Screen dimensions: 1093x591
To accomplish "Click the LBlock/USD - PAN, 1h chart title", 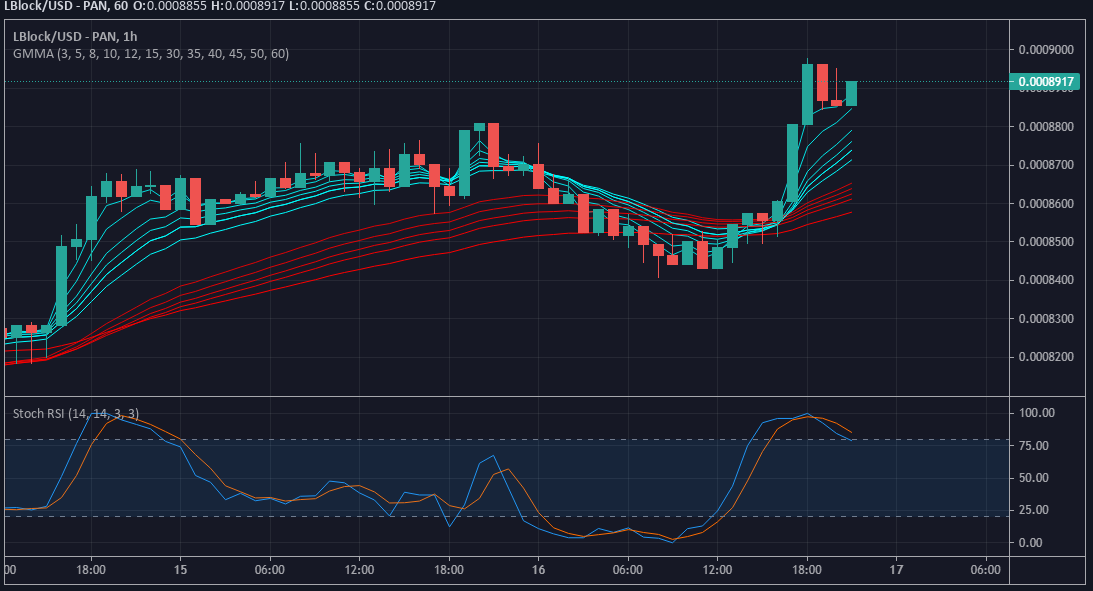I will (75, 36).
